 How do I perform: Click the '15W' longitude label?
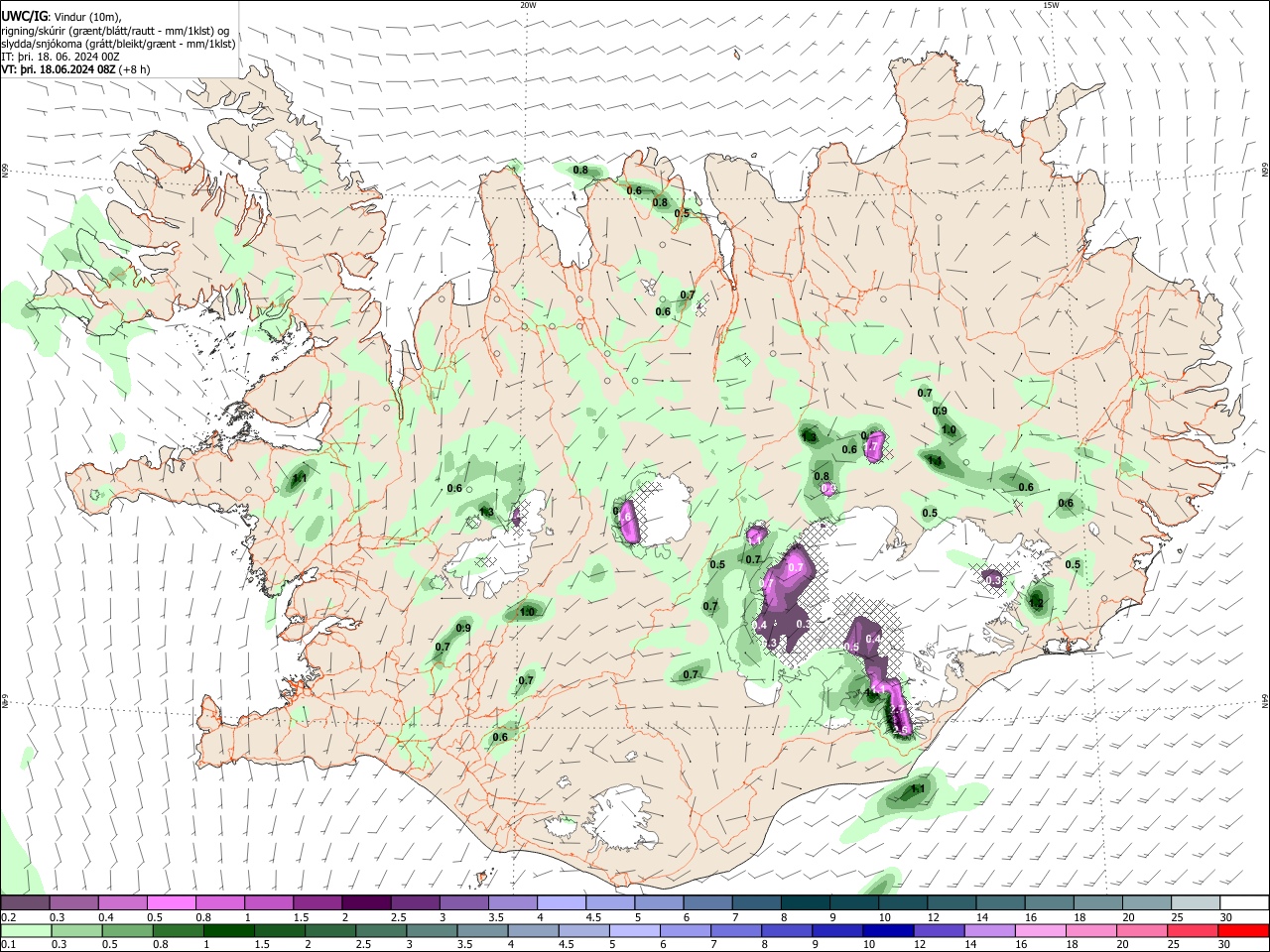[x=1051, y=5]
